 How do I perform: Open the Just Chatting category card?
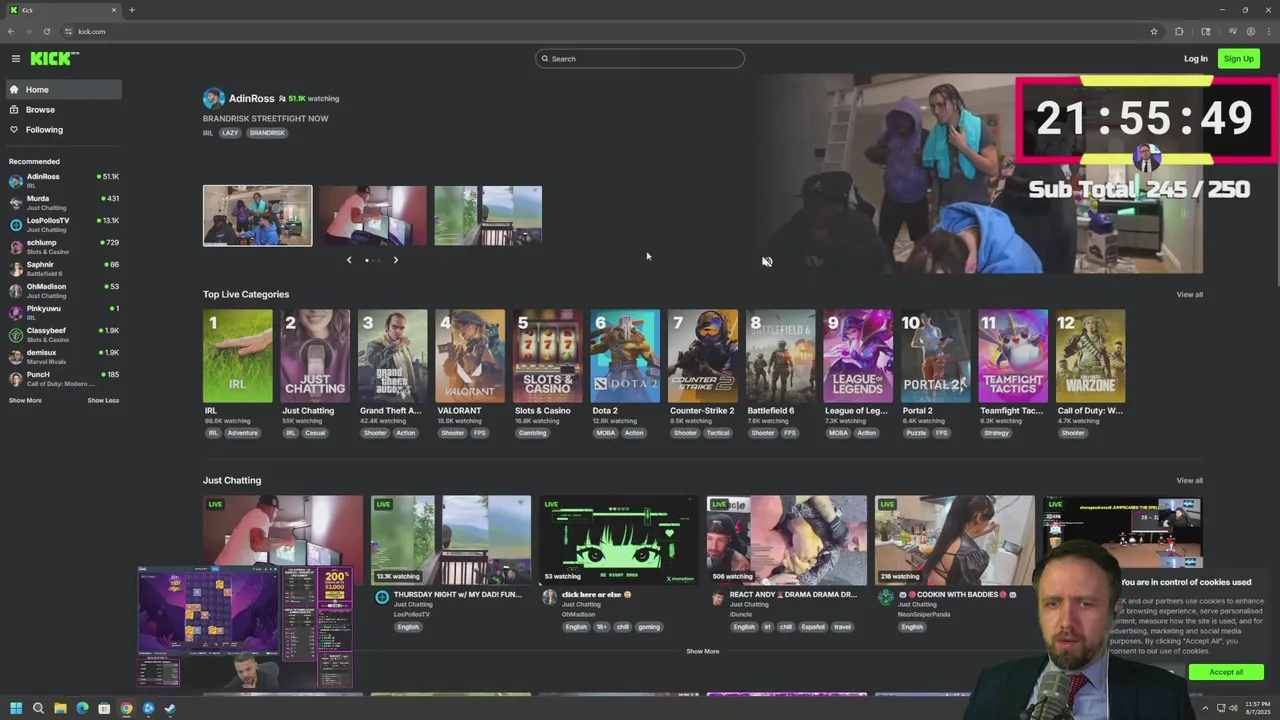click(315, 356)
